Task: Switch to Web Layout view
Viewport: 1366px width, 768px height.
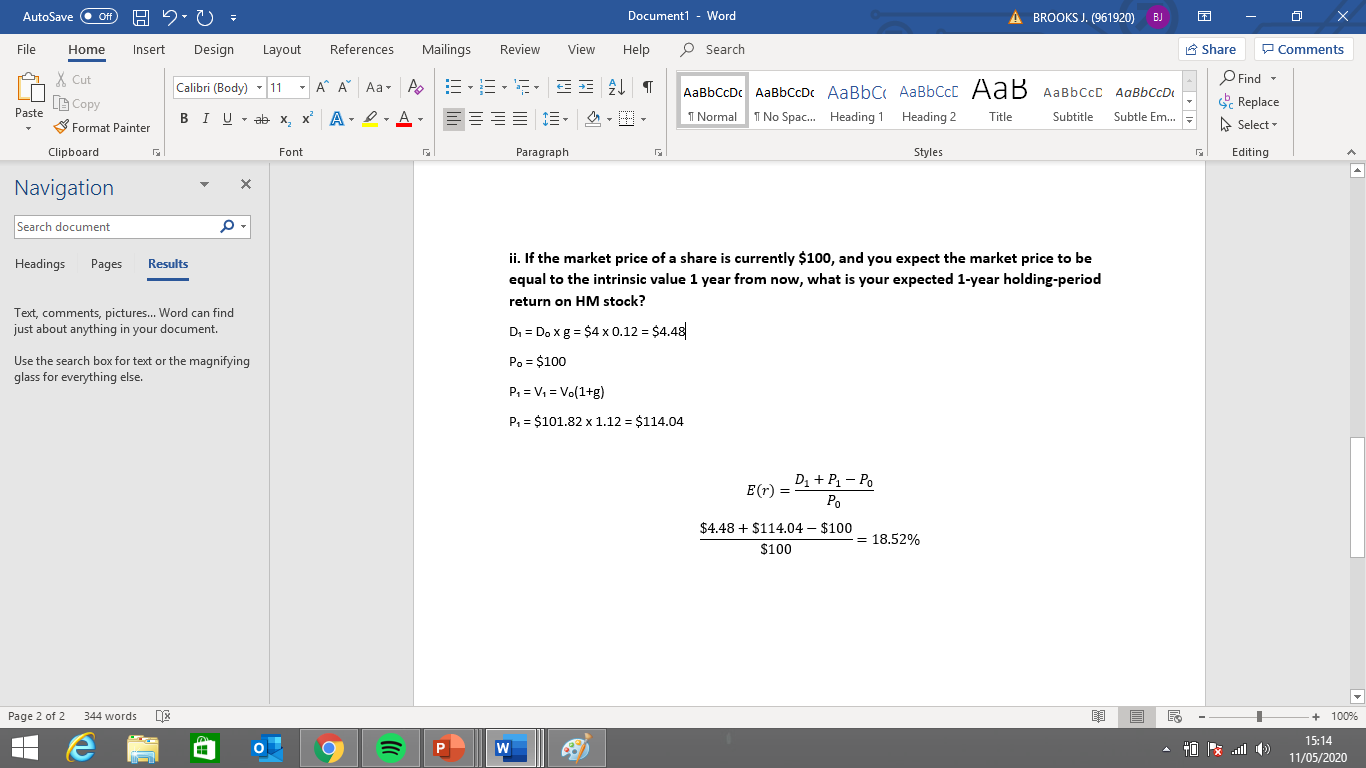Action: [1175, 716]
